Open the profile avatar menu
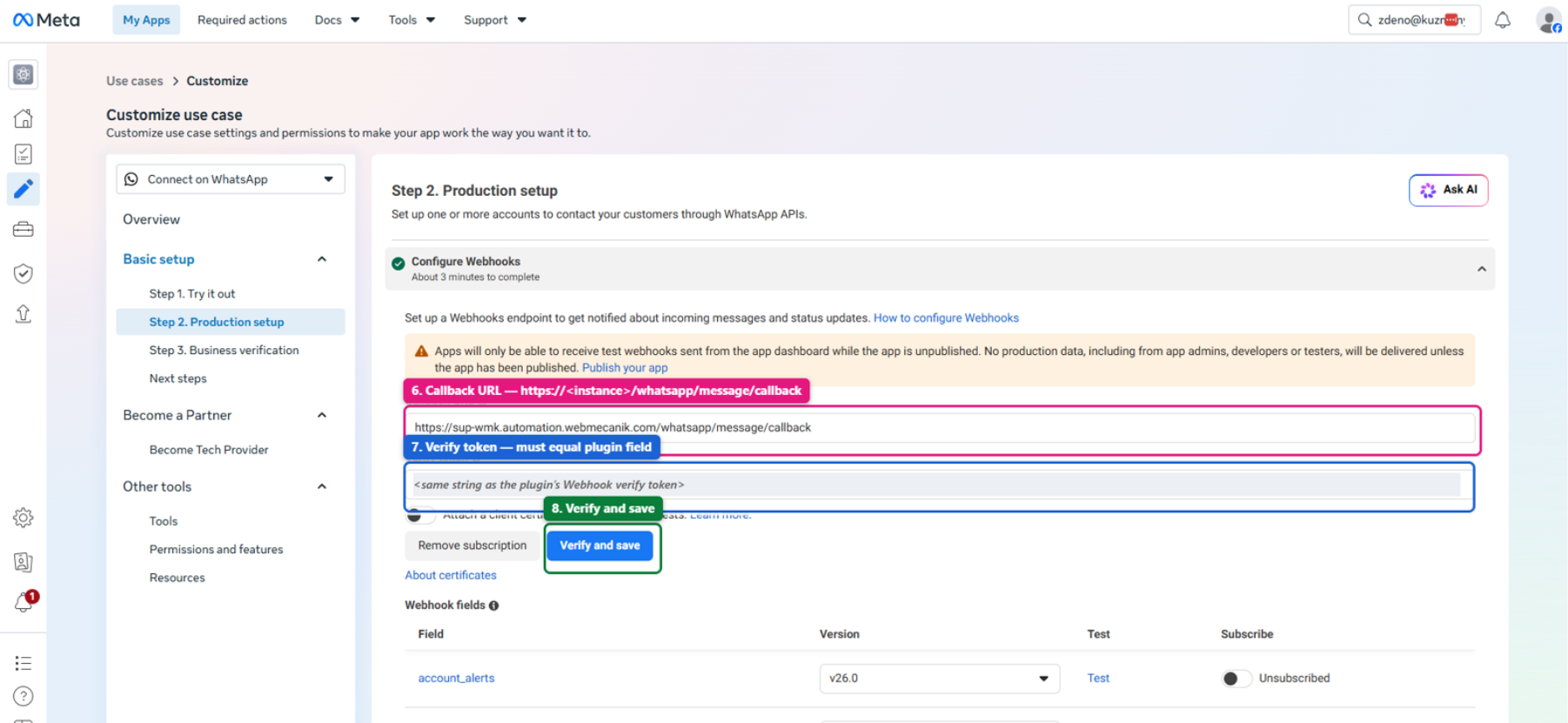1568x723 pixels. [x=1549, y=20]
